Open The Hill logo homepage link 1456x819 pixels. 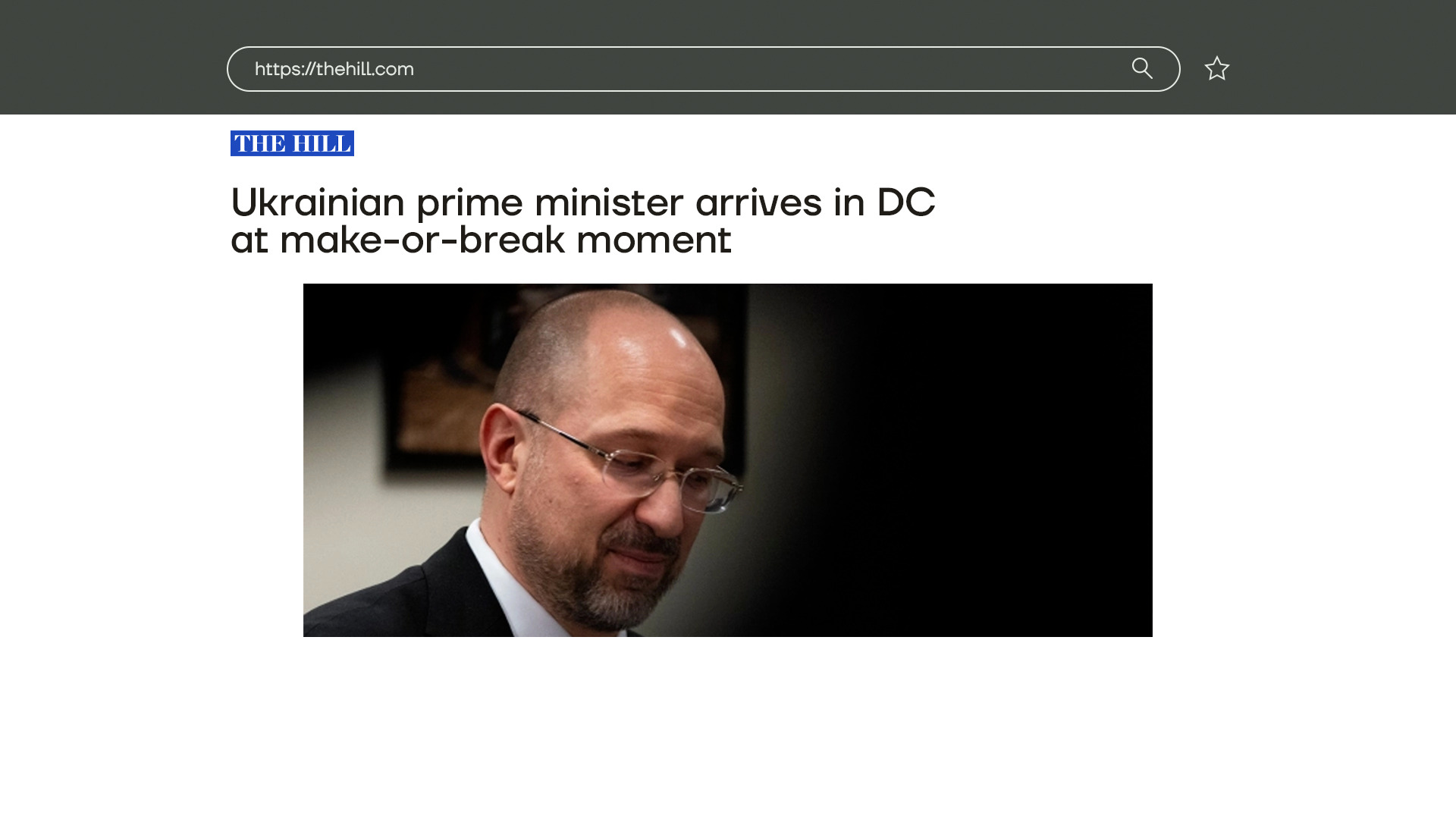[292, 143]
